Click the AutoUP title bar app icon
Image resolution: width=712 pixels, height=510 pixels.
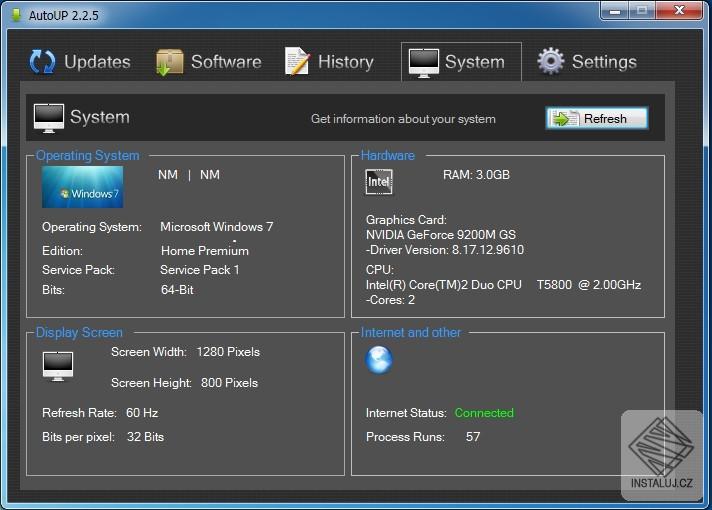coord(15,15)
